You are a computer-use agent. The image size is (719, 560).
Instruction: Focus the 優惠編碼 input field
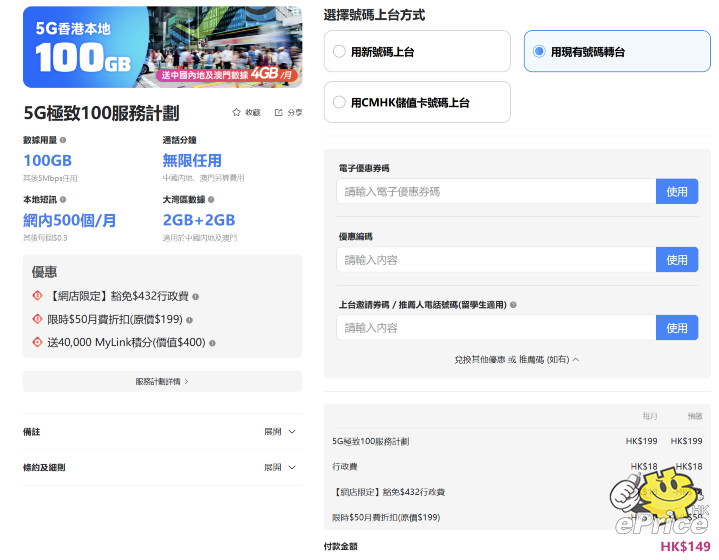tap(496, 260)
